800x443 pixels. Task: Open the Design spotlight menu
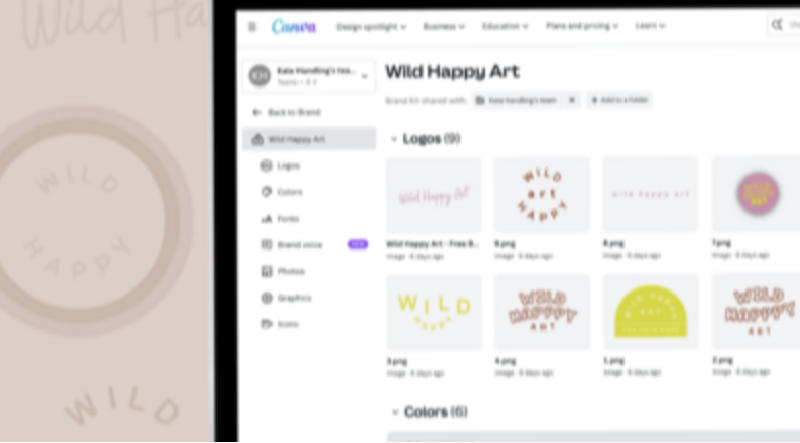371,27
